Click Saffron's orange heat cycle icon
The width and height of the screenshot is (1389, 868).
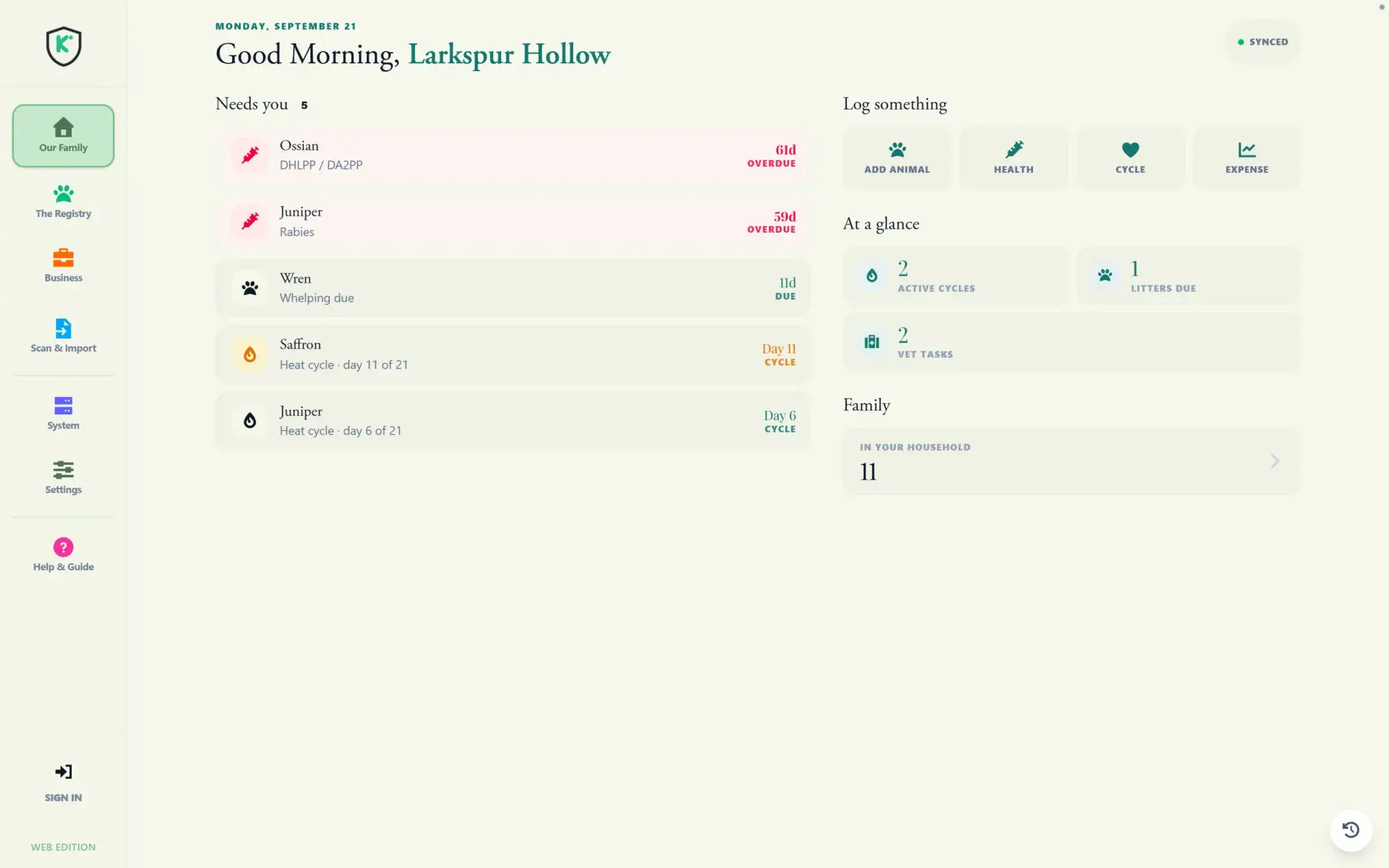coord(249,354)
